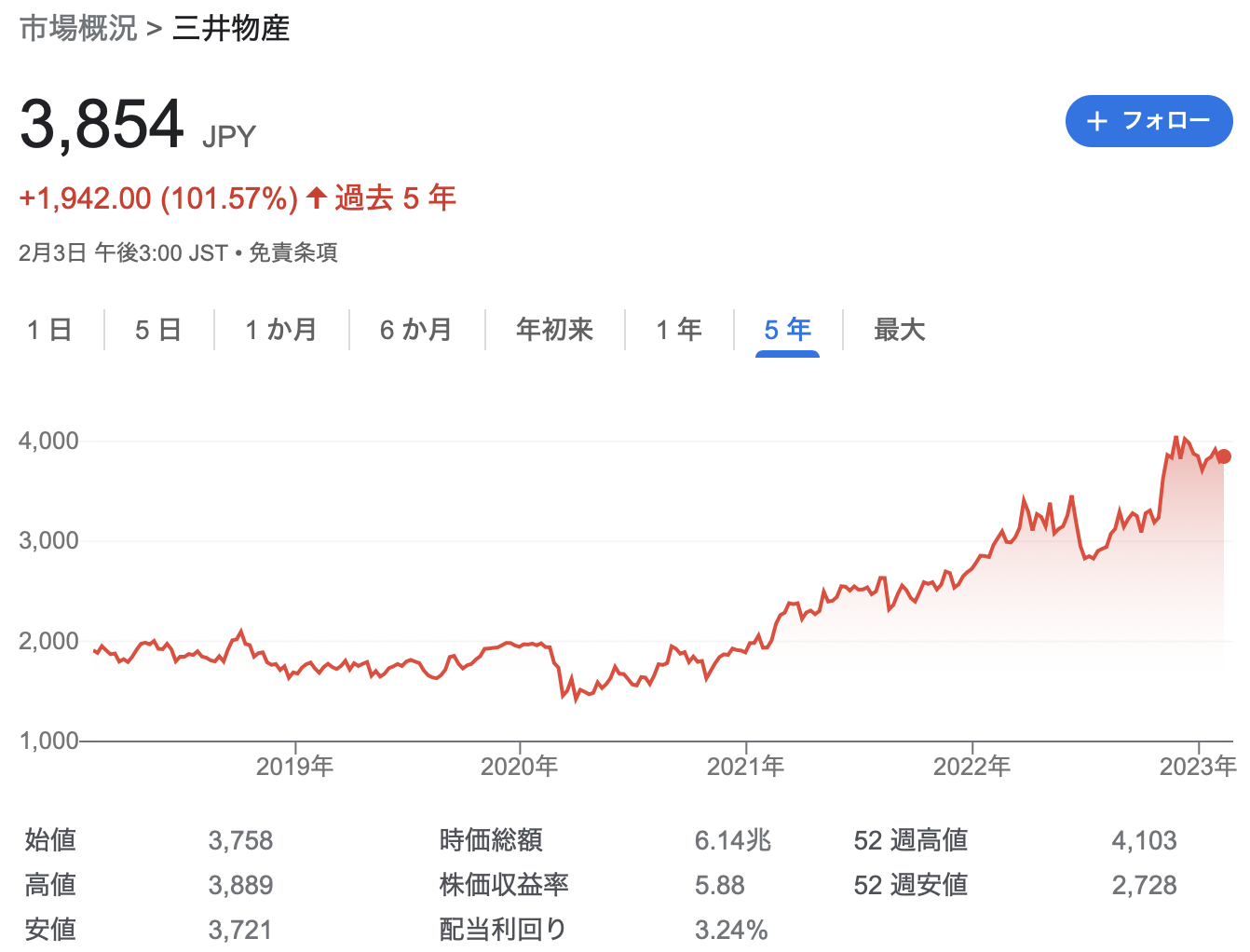
Task: Click the 52 週安値 label
Action: (911, 885)
